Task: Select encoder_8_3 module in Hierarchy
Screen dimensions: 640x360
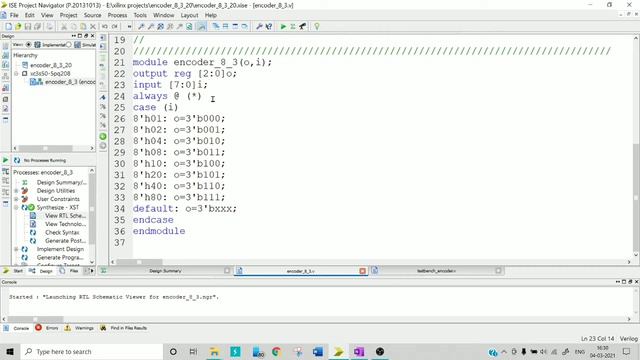Action: click(70, 82)
